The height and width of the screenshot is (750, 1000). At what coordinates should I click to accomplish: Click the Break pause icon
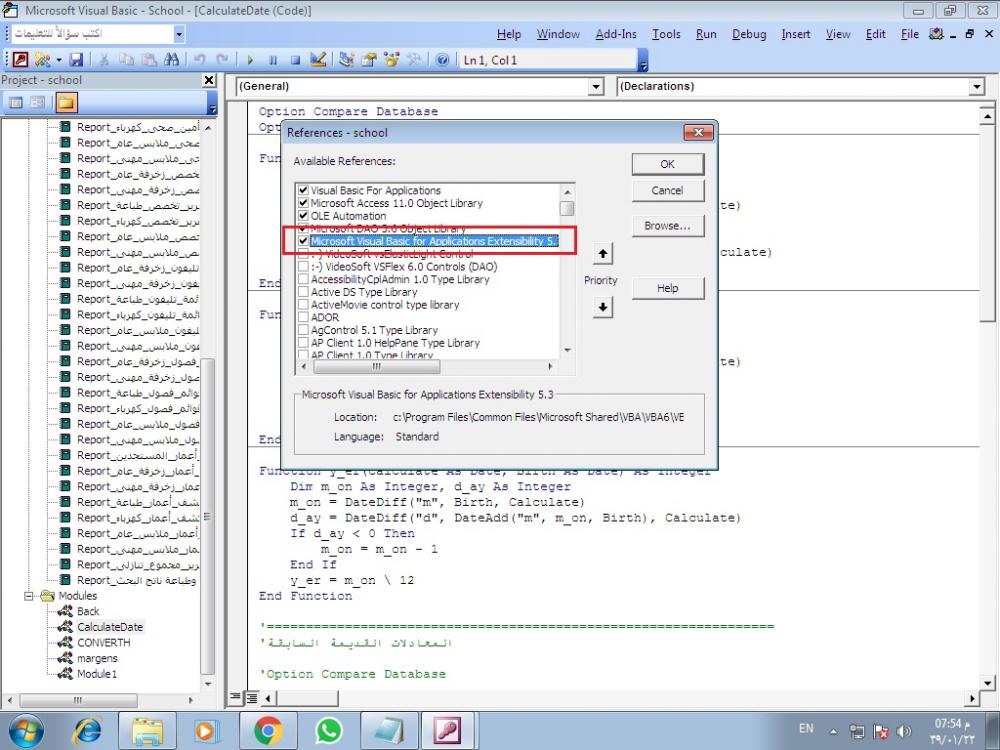click(x=273, y=60)
